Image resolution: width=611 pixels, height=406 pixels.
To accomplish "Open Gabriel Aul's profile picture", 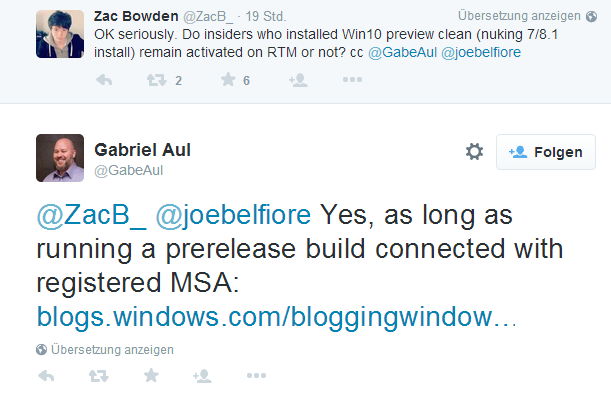I will pyautogui.click(x=60, y=158).
